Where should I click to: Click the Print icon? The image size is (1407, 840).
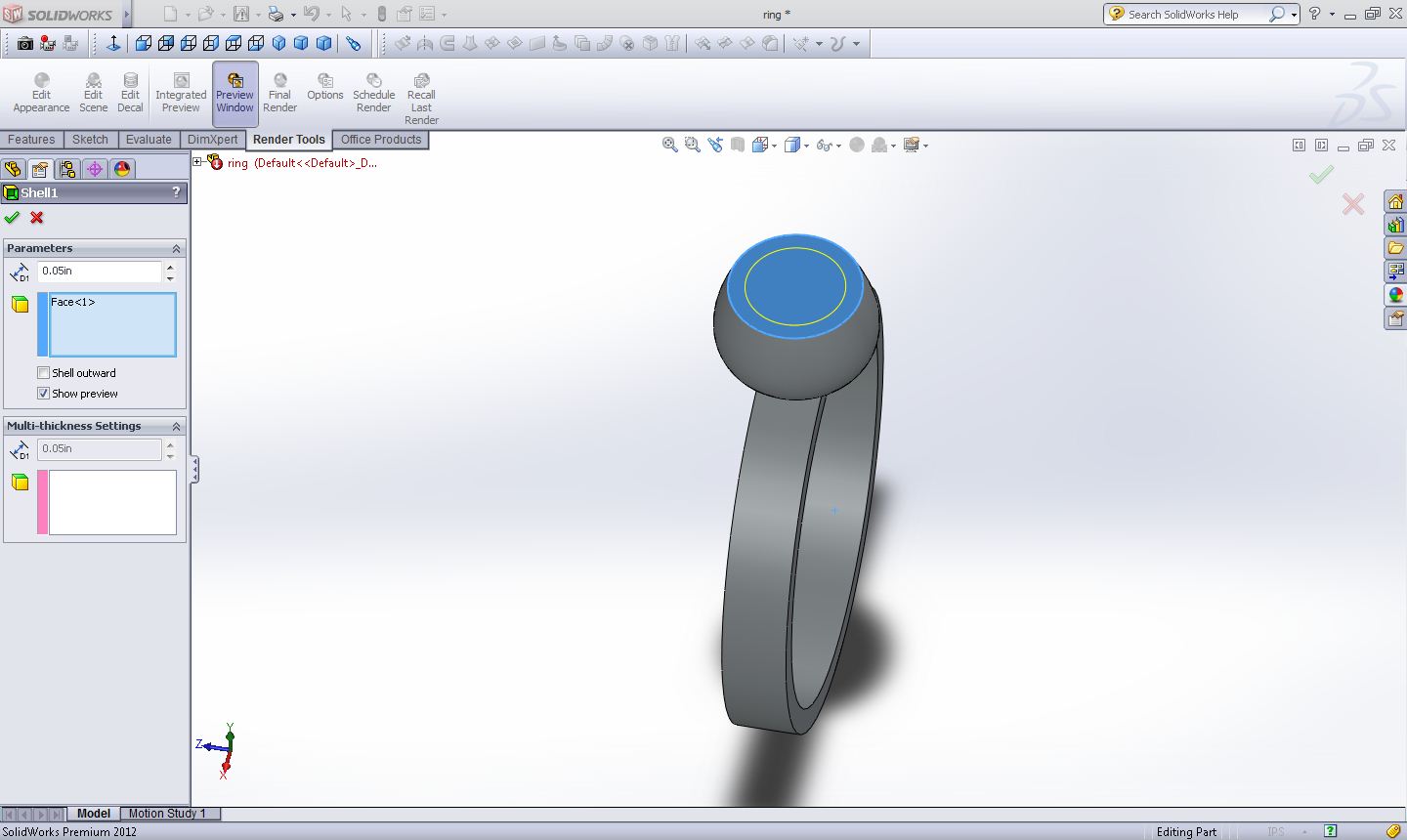pos(276,14)
